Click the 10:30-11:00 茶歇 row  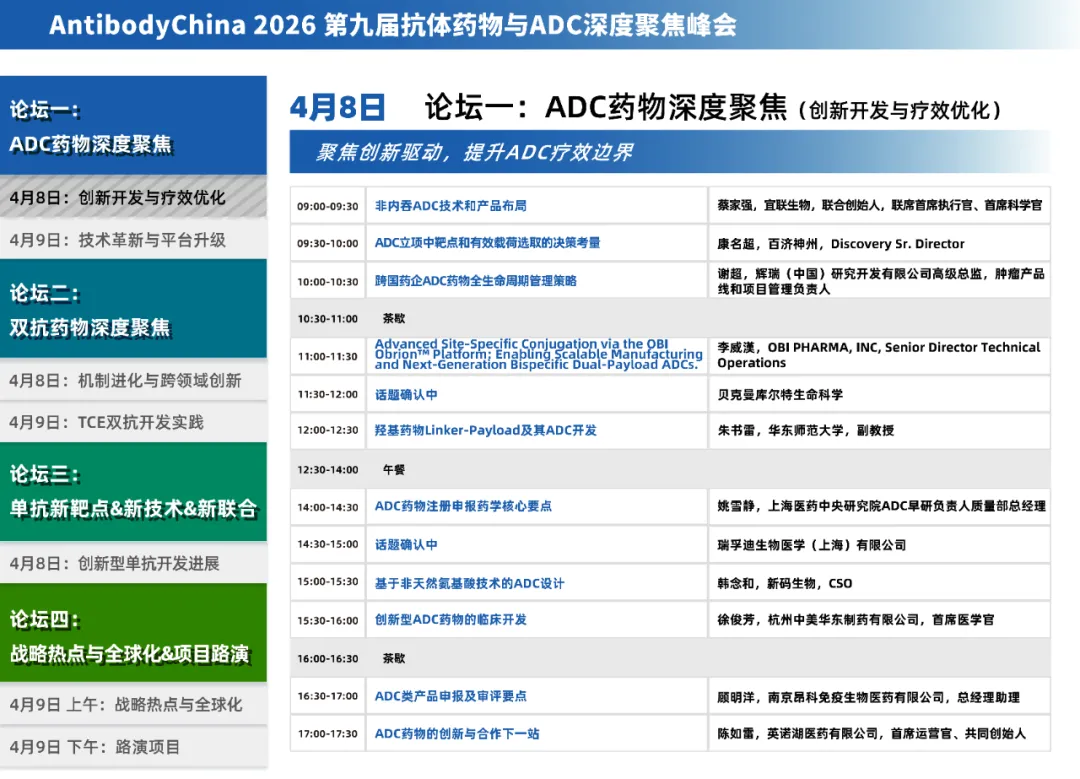670,318
